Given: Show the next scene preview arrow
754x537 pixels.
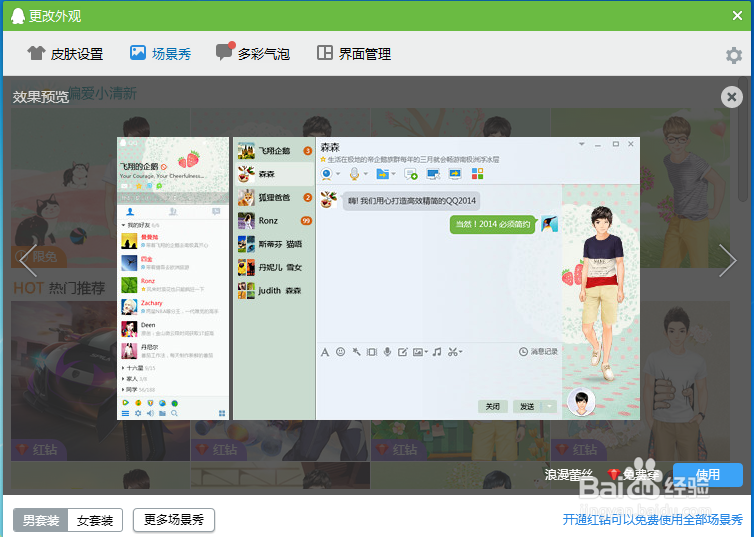Looking at the screenshot, I should [728, 260].
